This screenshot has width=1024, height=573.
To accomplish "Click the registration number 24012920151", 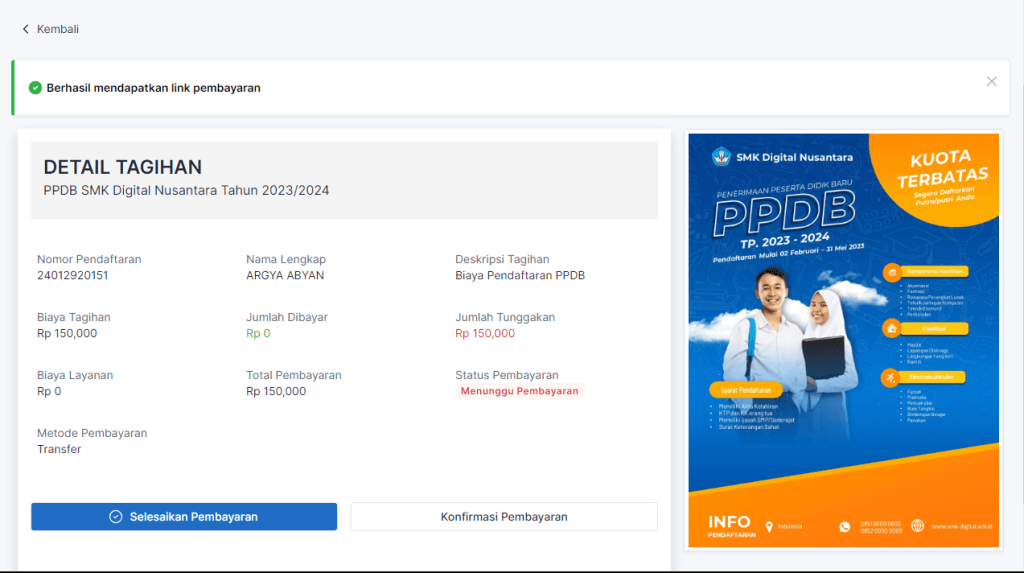I will 73,276.
